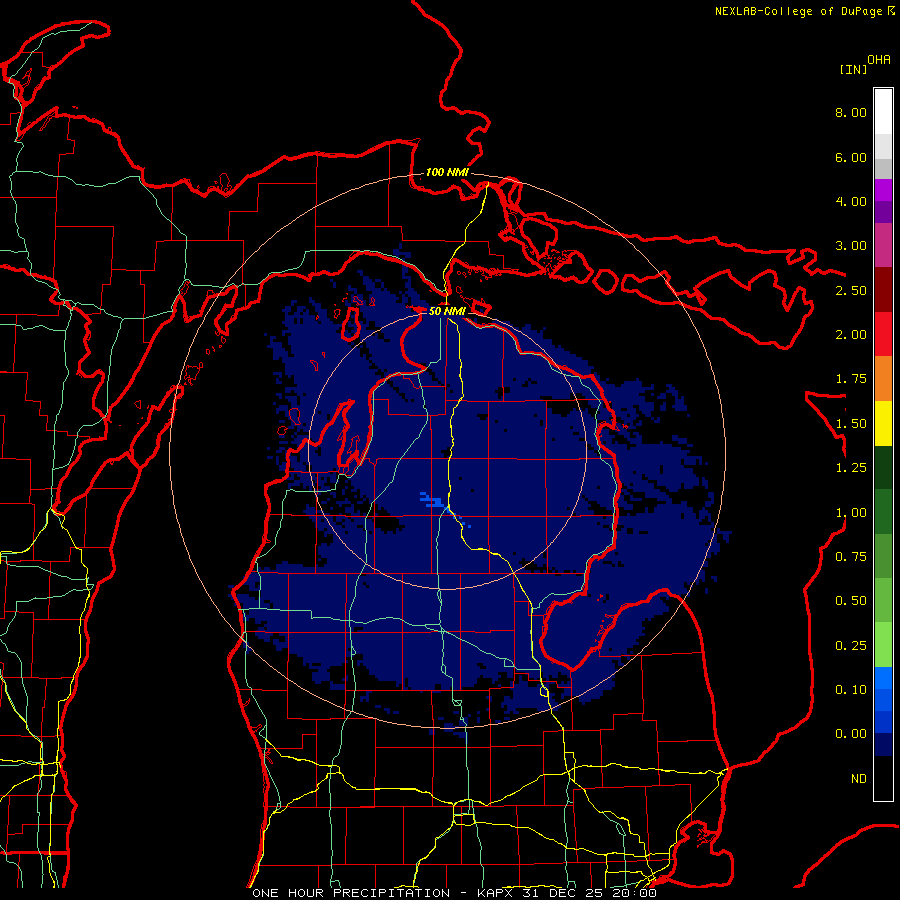Click the 50 NMI range ring label
Image resolution: width=900 pixels, height=900 pixels.
click(447, 311)
